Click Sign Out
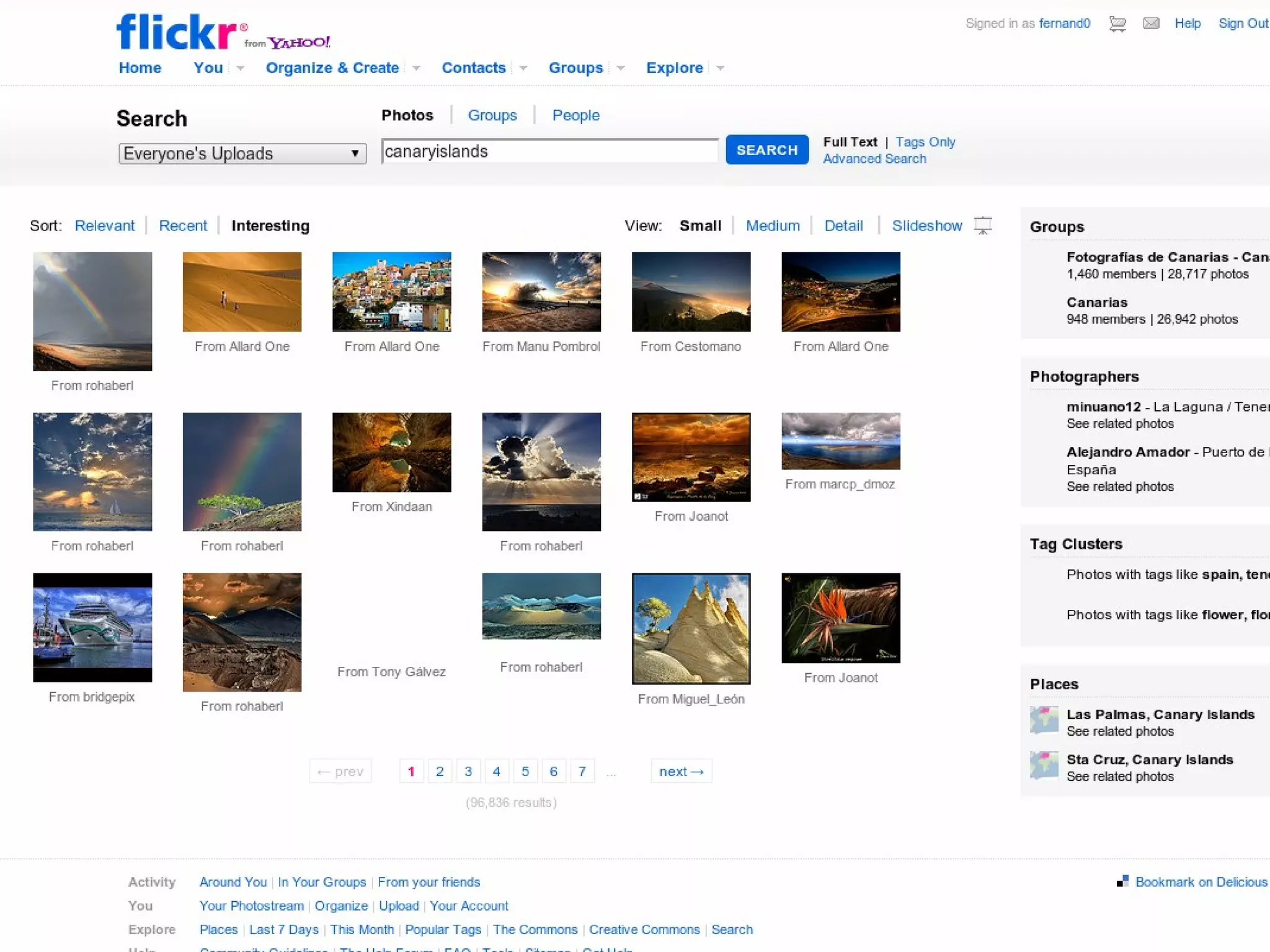The height and width of the screenshot is (952, 1270). [1243, 24]
